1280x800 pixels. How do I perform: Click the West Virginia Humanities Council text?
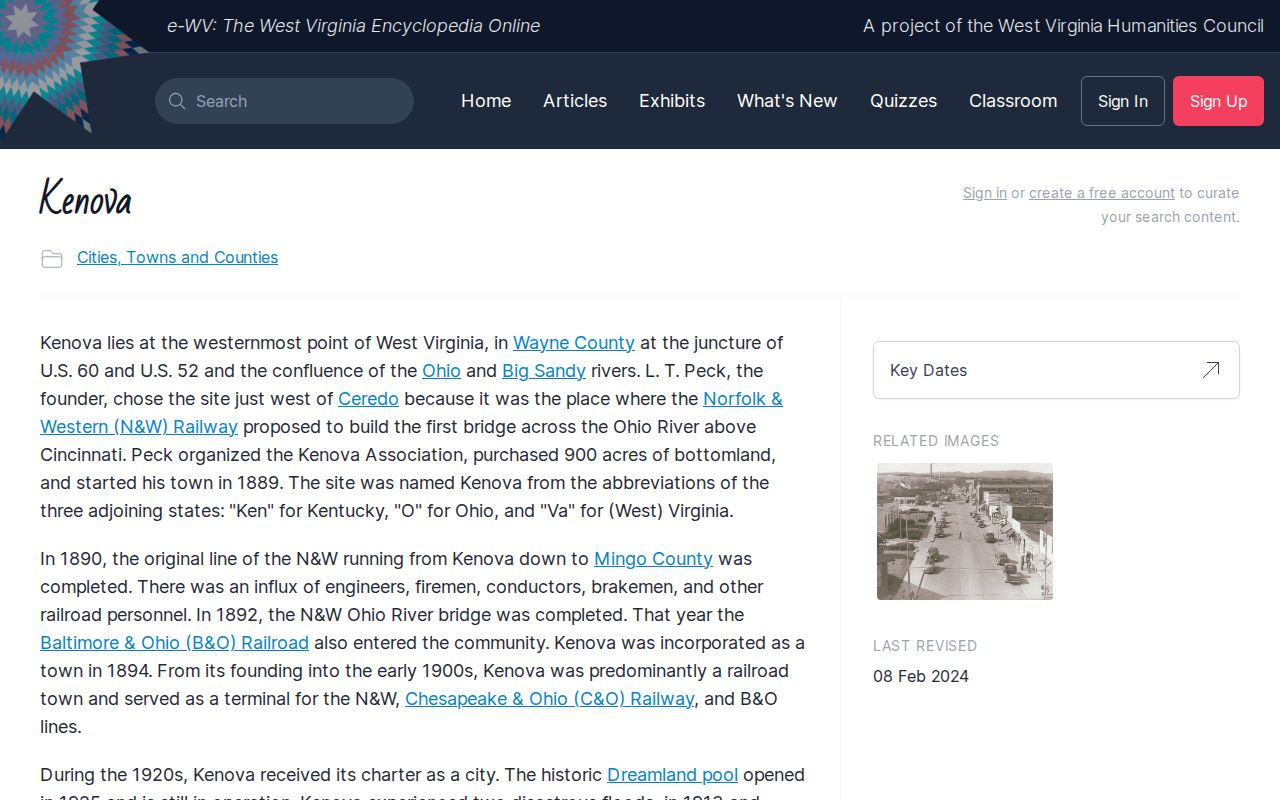pos(1063,26)
